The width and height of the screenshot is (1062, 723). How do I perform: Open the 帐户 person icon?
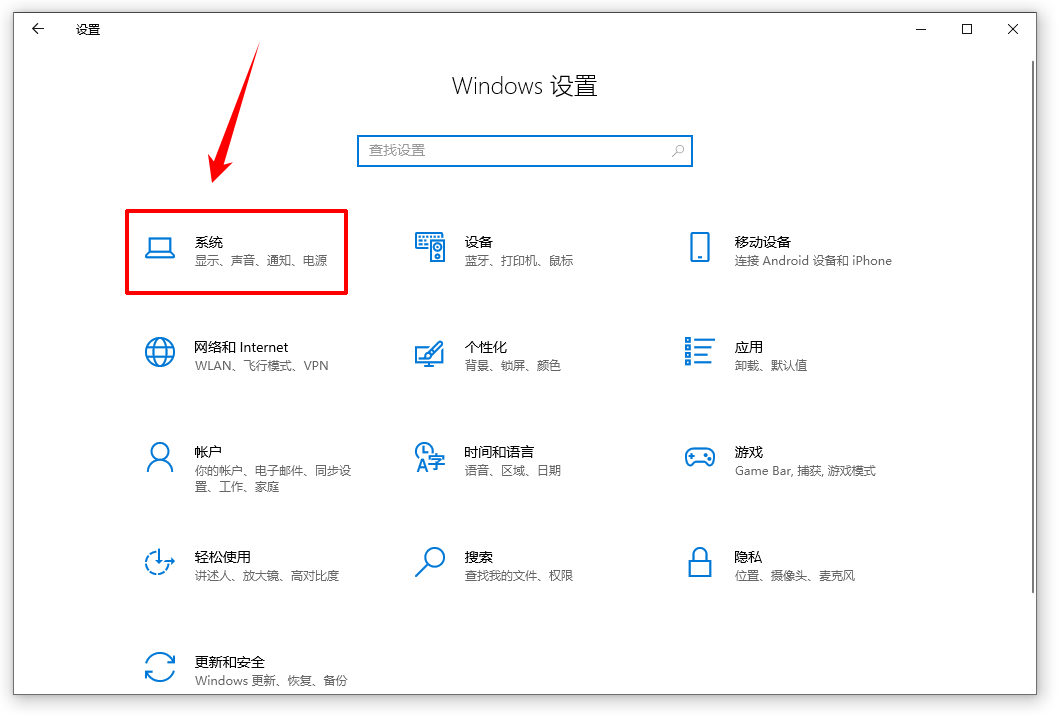tap(160, 457)
